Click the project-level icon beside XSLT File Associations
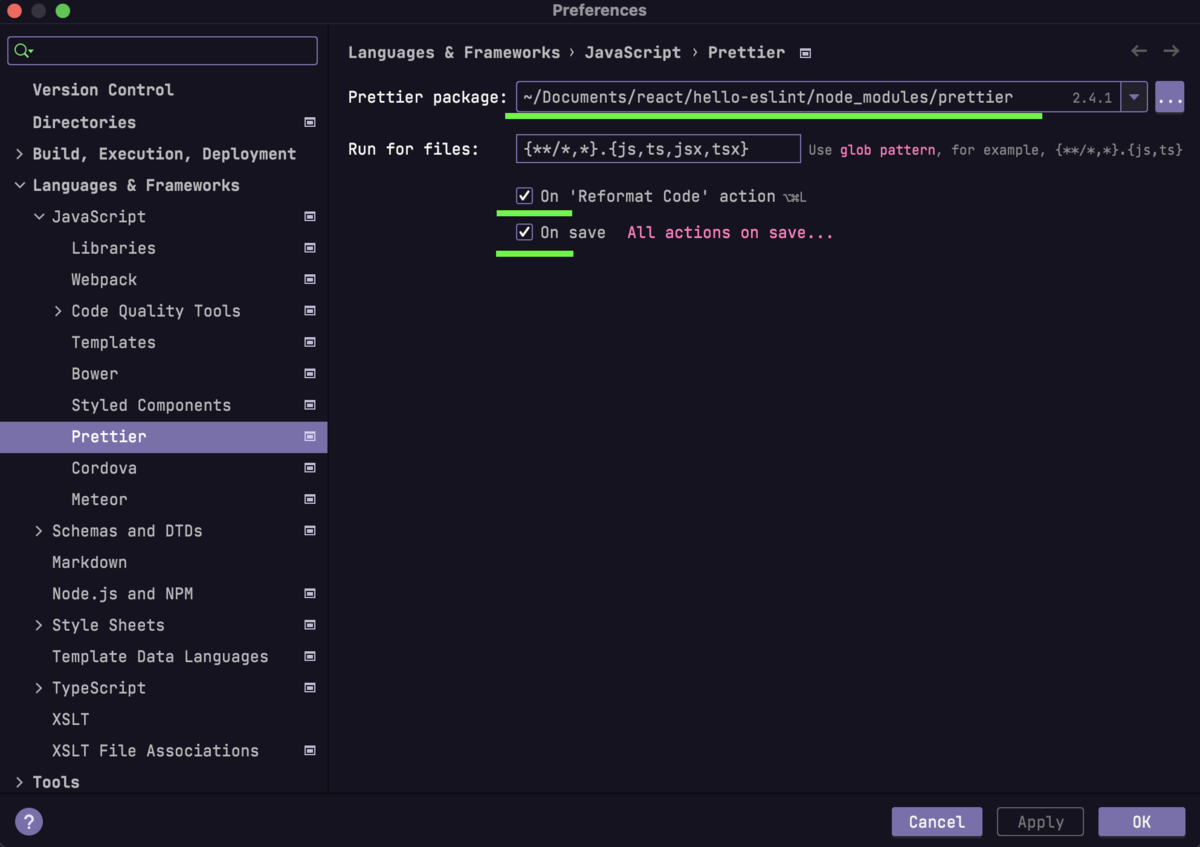 pyautogui.click(x=310, y=751)
